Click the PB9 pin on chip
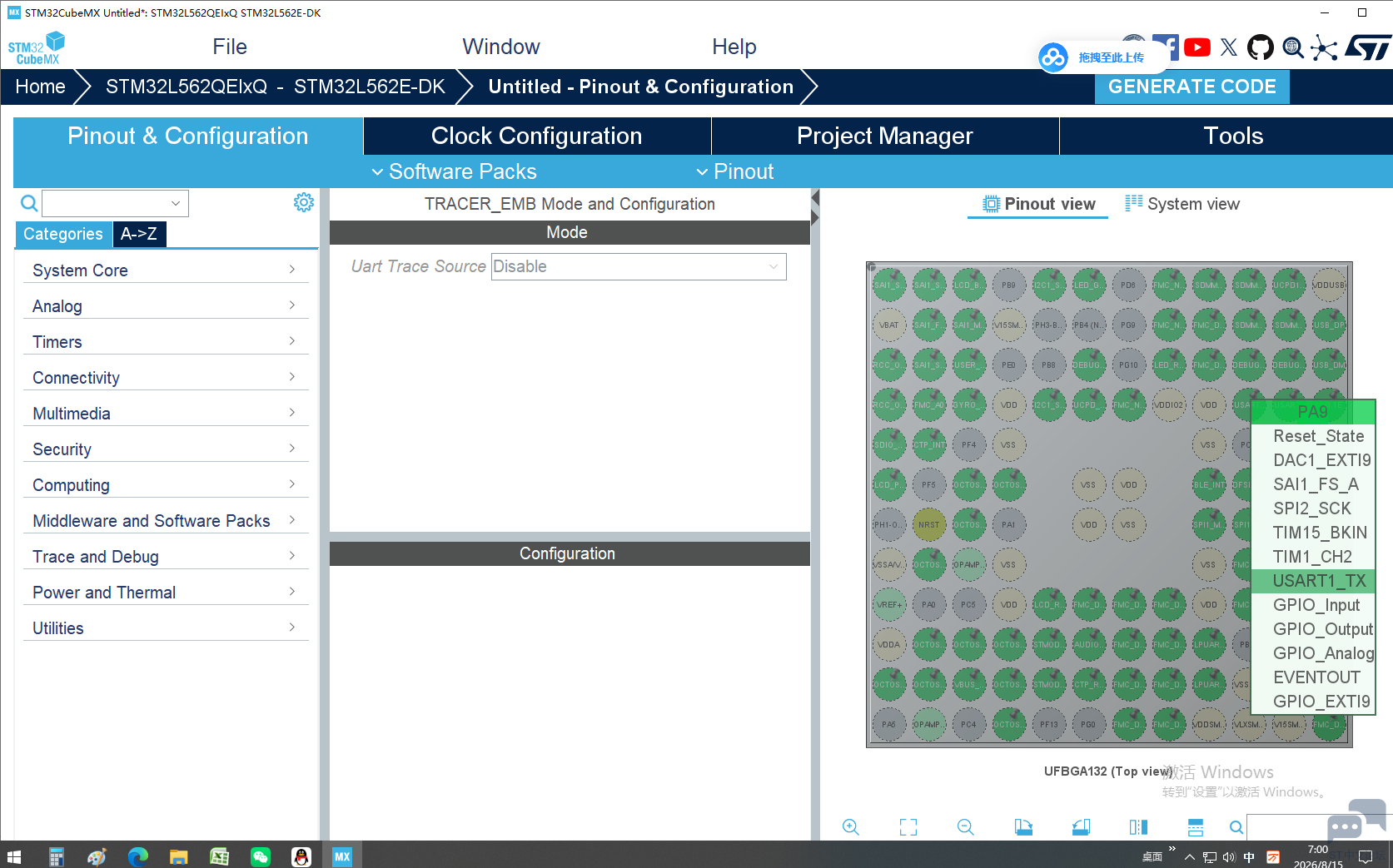The image size is (1393, 868). pyautogui.click(x=1008, y=285)
